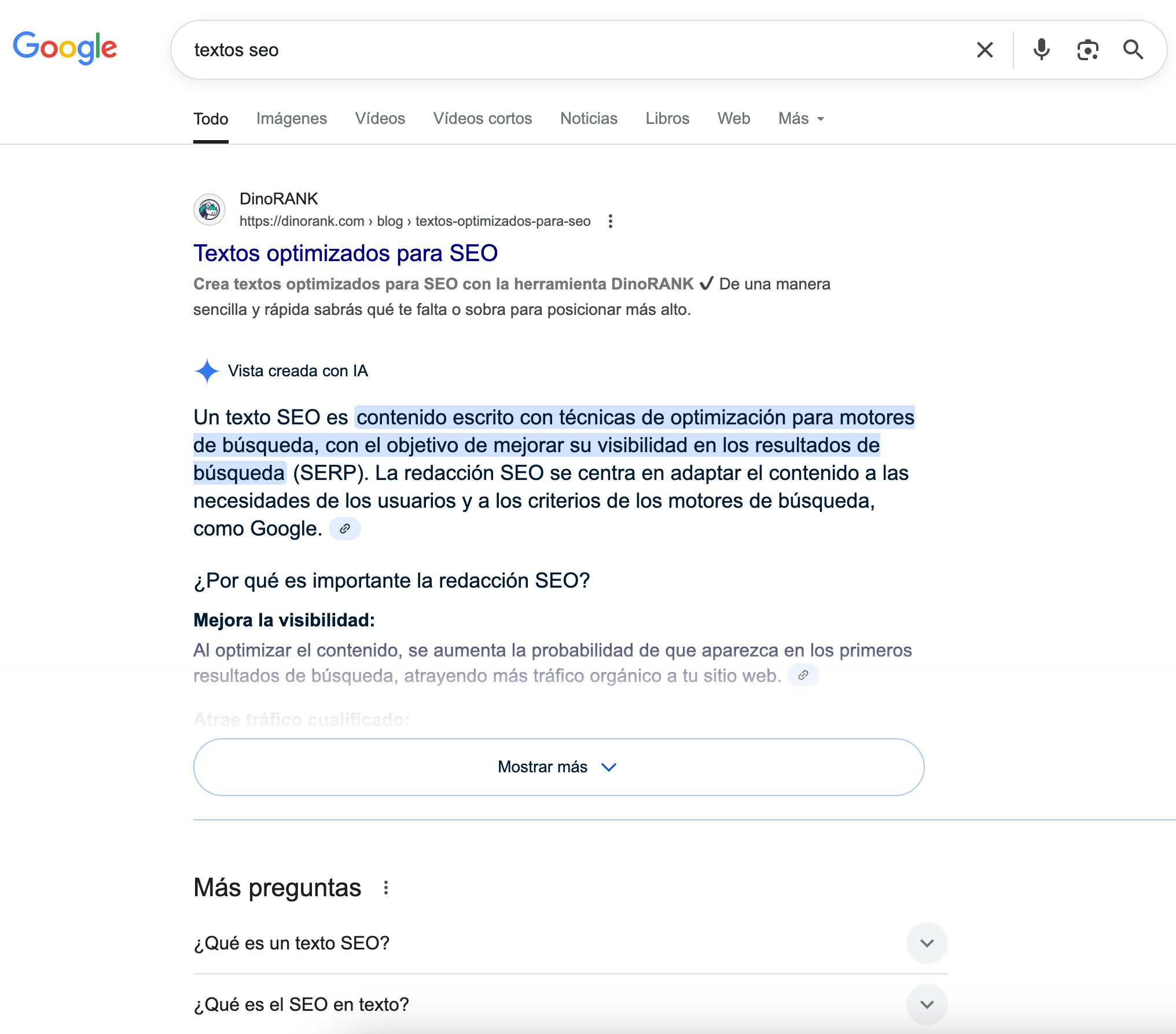Expand '¿Qué es un texto SEO?' question
1176x1034 pixels.
927,943
